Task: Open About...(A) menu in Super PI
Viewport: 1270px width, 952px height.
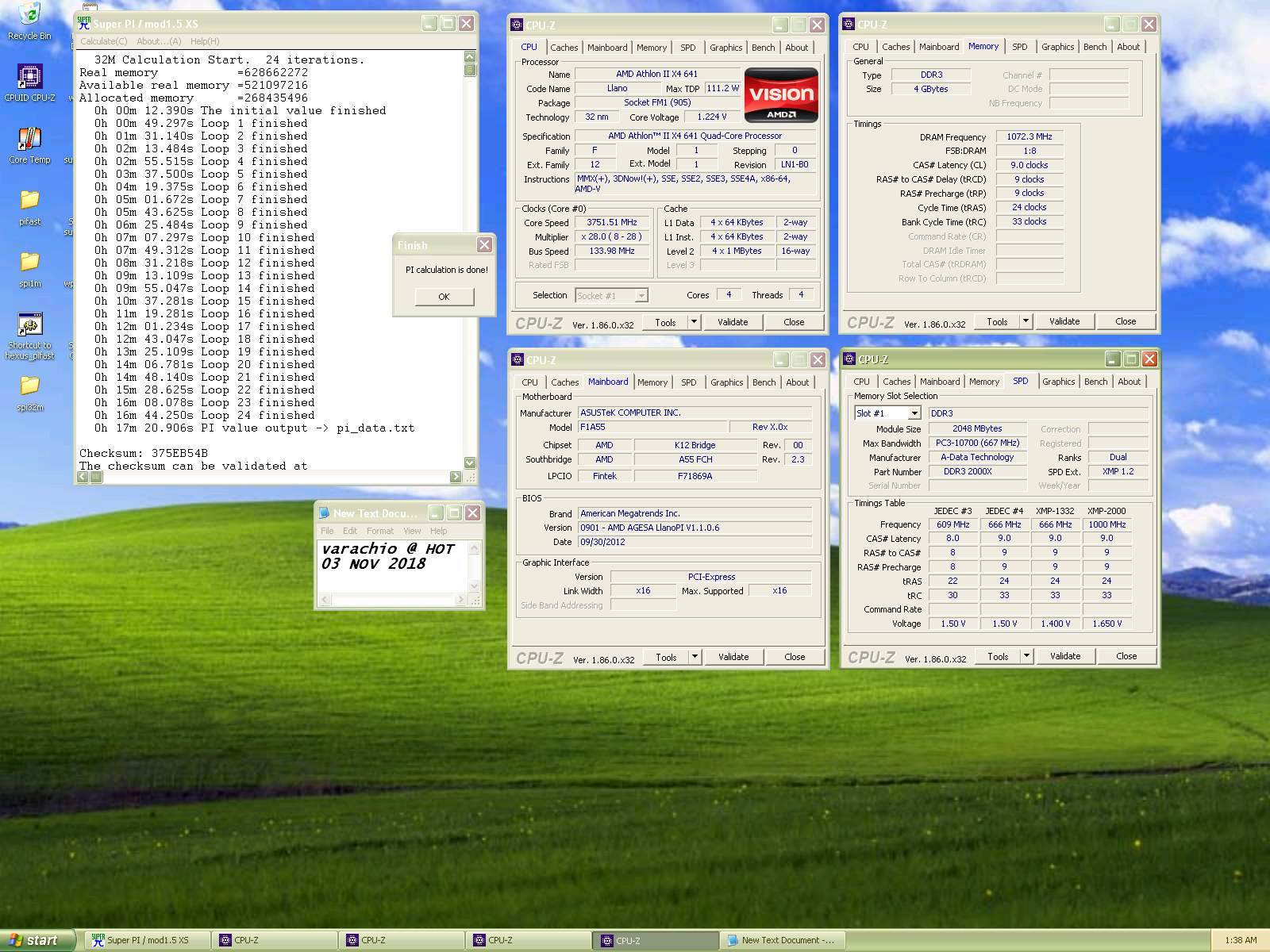Action: (159, 41)
